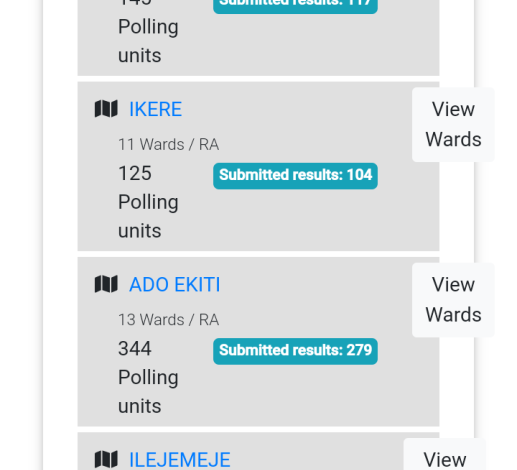Open the ADO EKITI local government link
The height and width of the screenshot is (470, 517).
tap(175, 284)
